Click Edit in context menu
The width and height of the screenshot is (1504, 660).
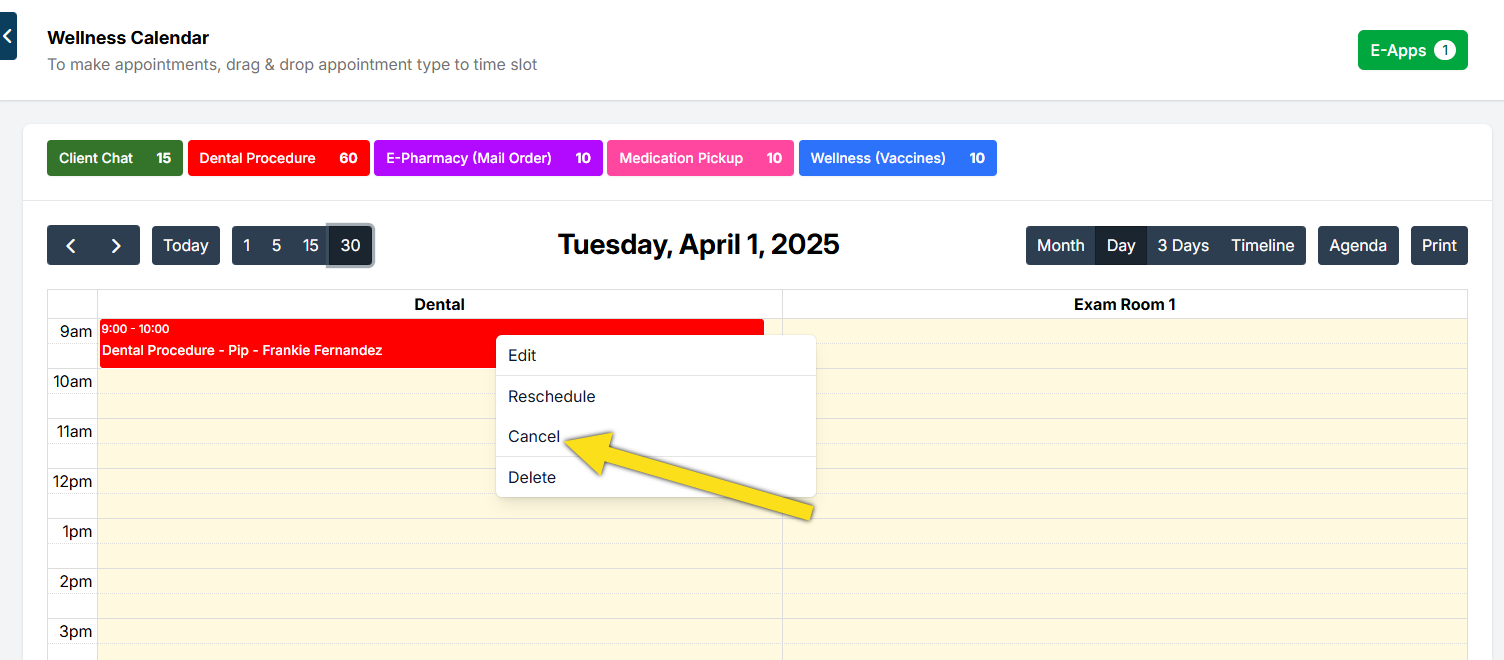click(522, 356)
